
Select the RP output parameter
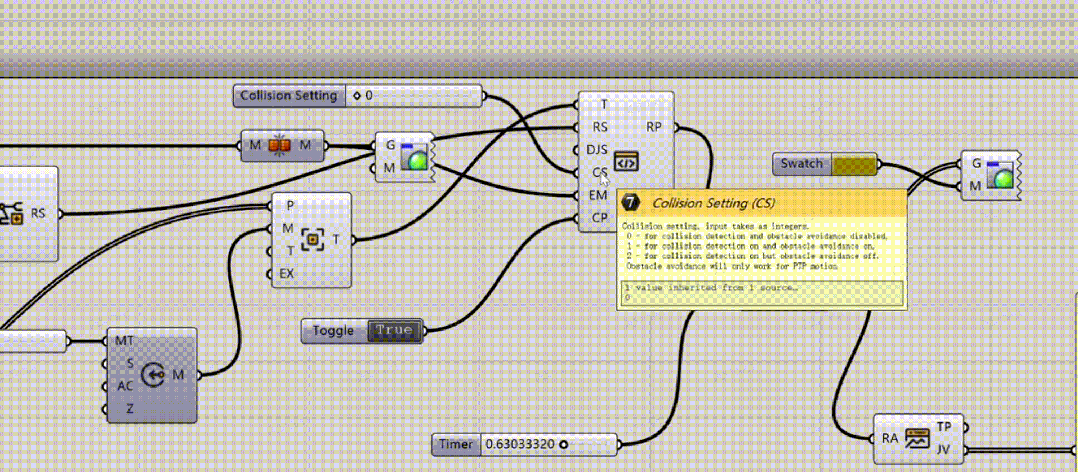[654, 127]
